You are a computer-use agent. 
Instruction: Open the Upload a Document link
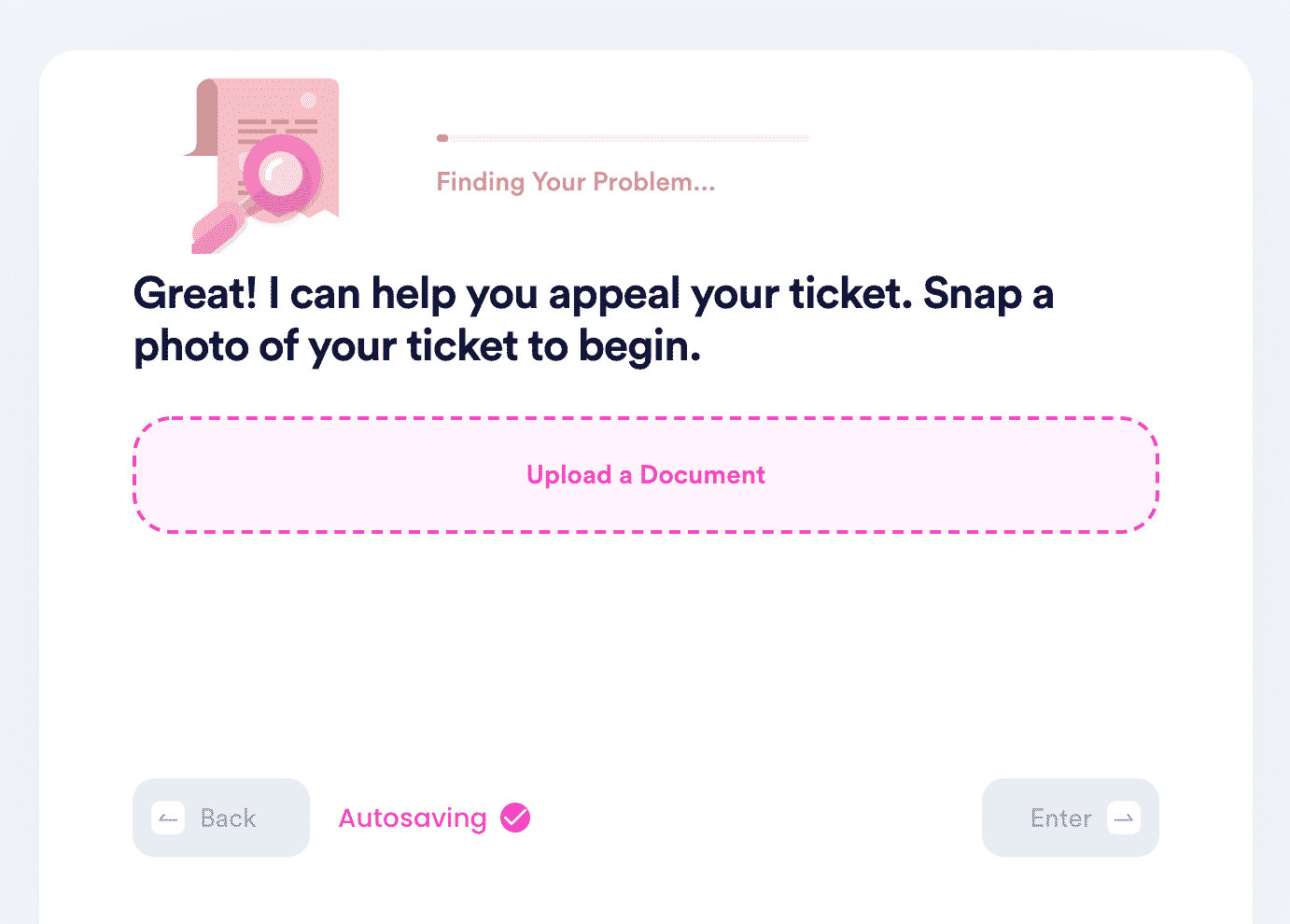[x=646, y=475]
